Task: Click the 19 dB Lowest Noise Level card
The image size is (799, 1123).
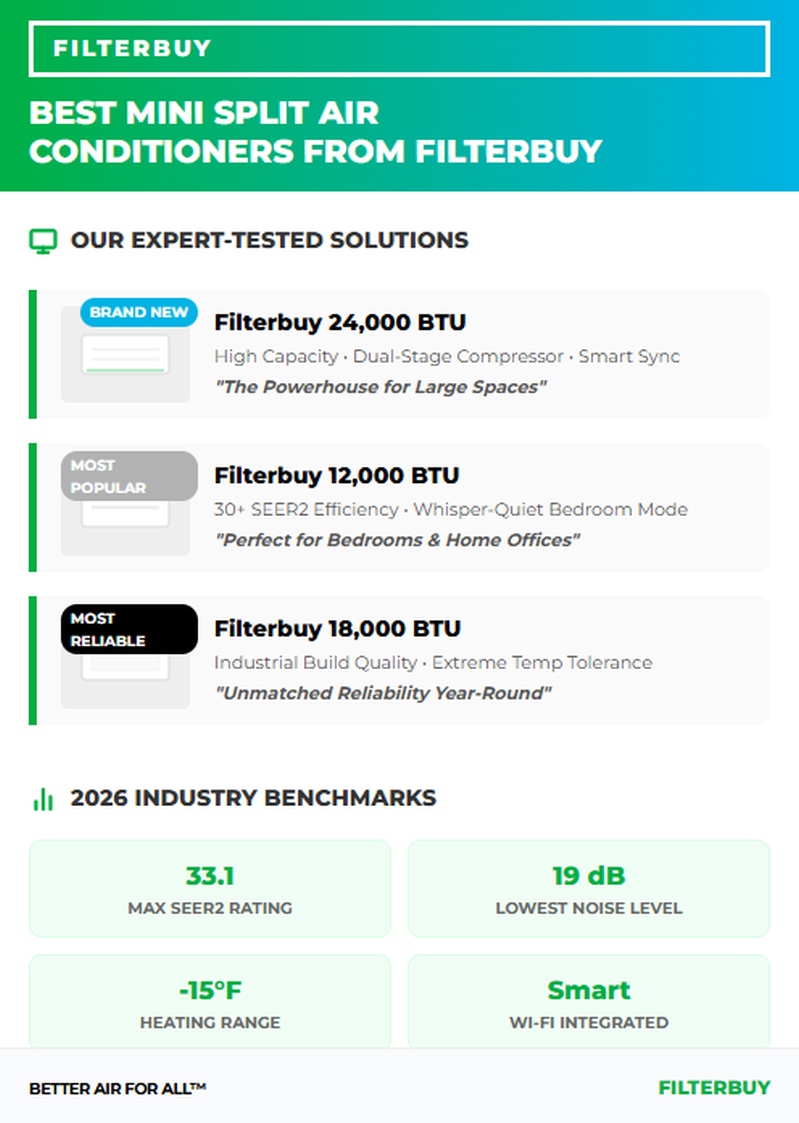Action: [x=589, y=888]
